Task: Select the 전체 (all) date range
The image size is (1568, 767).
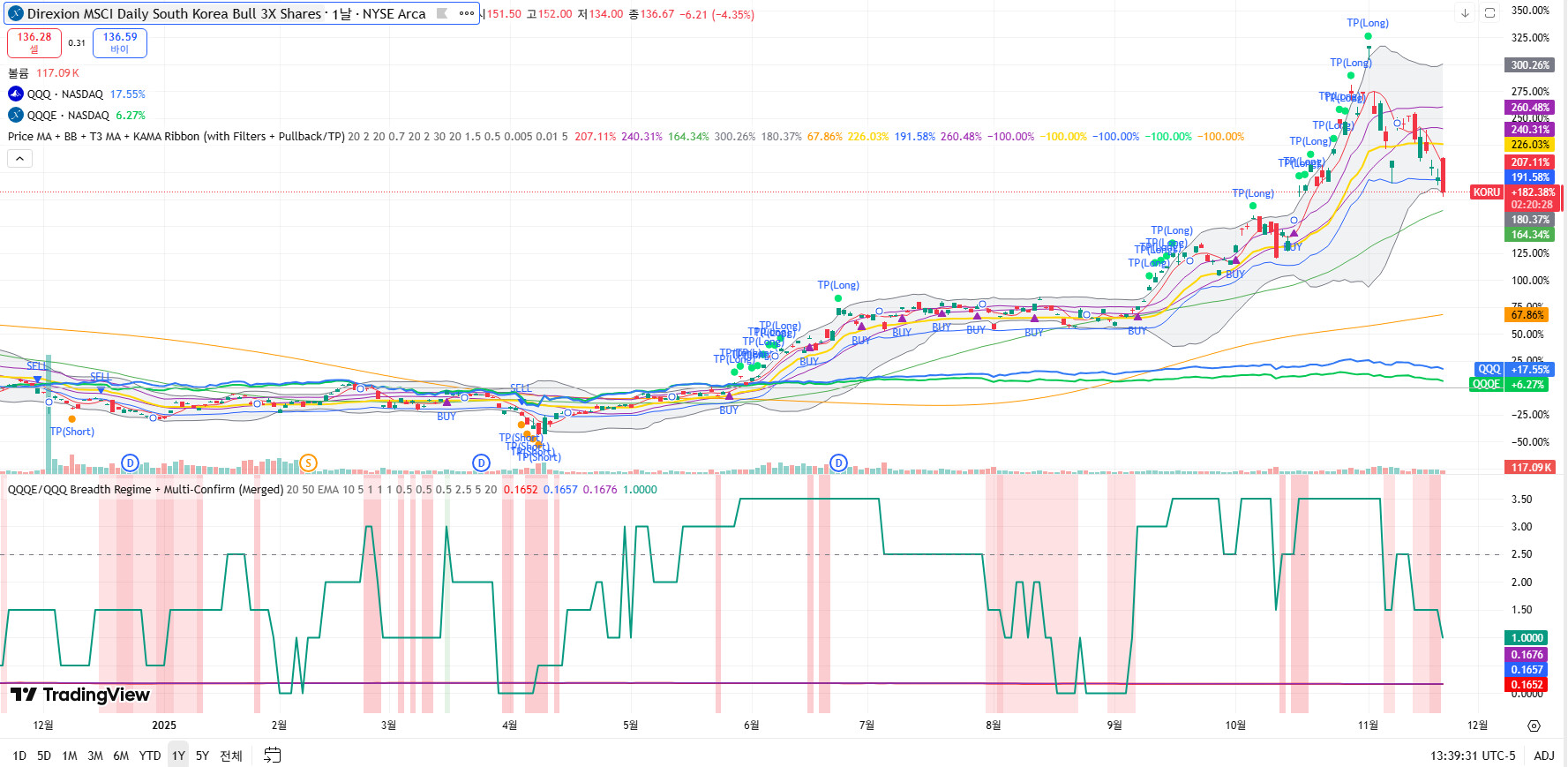Action: click(231, 756)
